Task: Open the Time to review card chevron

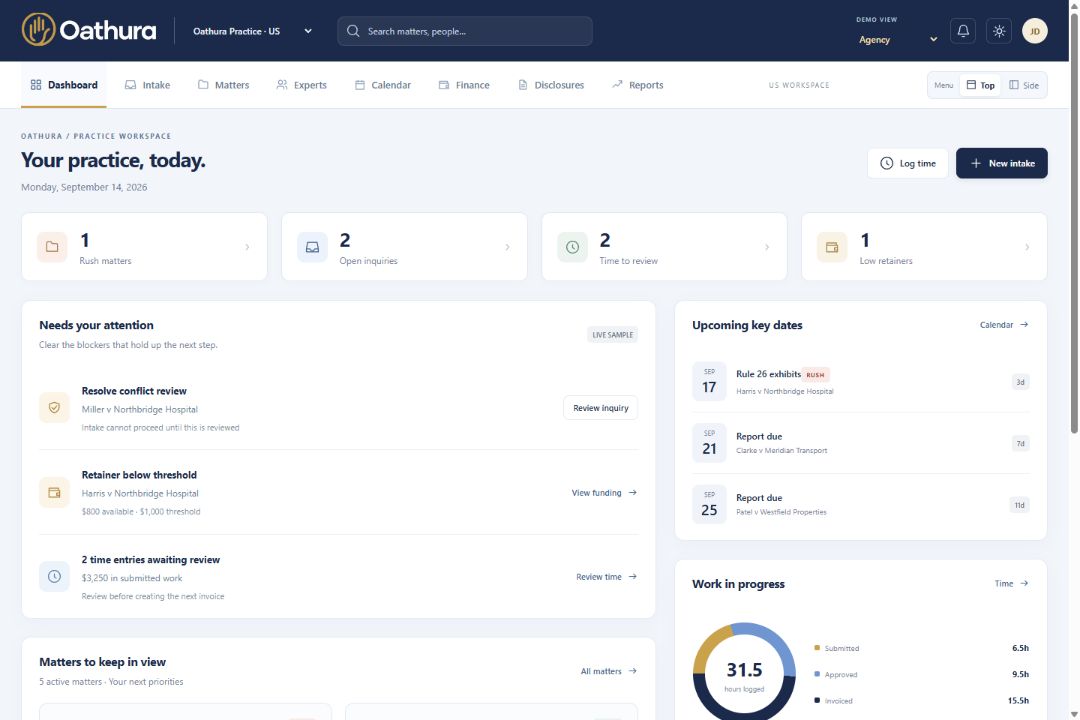Action: click(x=767, y=247)
